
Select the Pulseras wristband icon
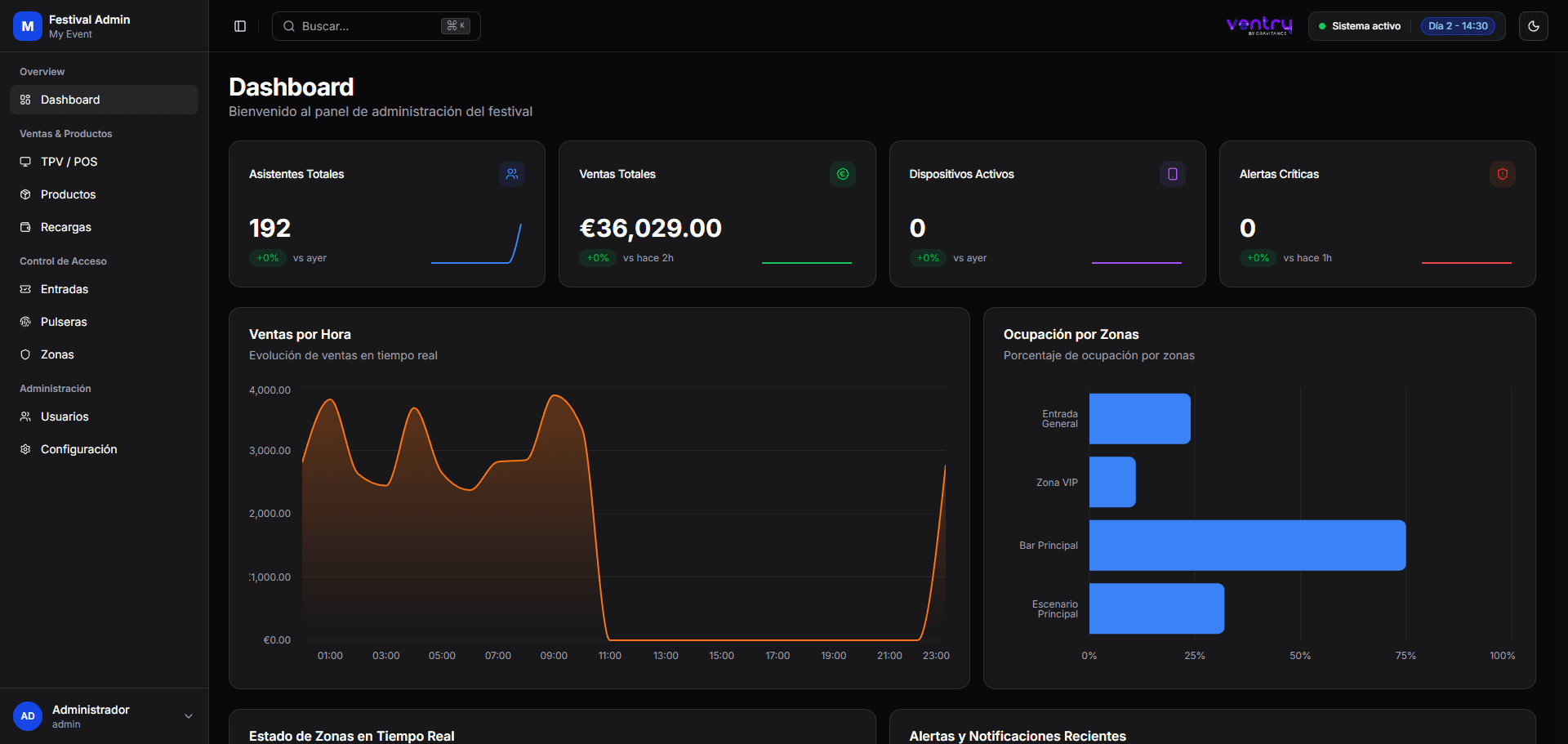click(25, 322)
